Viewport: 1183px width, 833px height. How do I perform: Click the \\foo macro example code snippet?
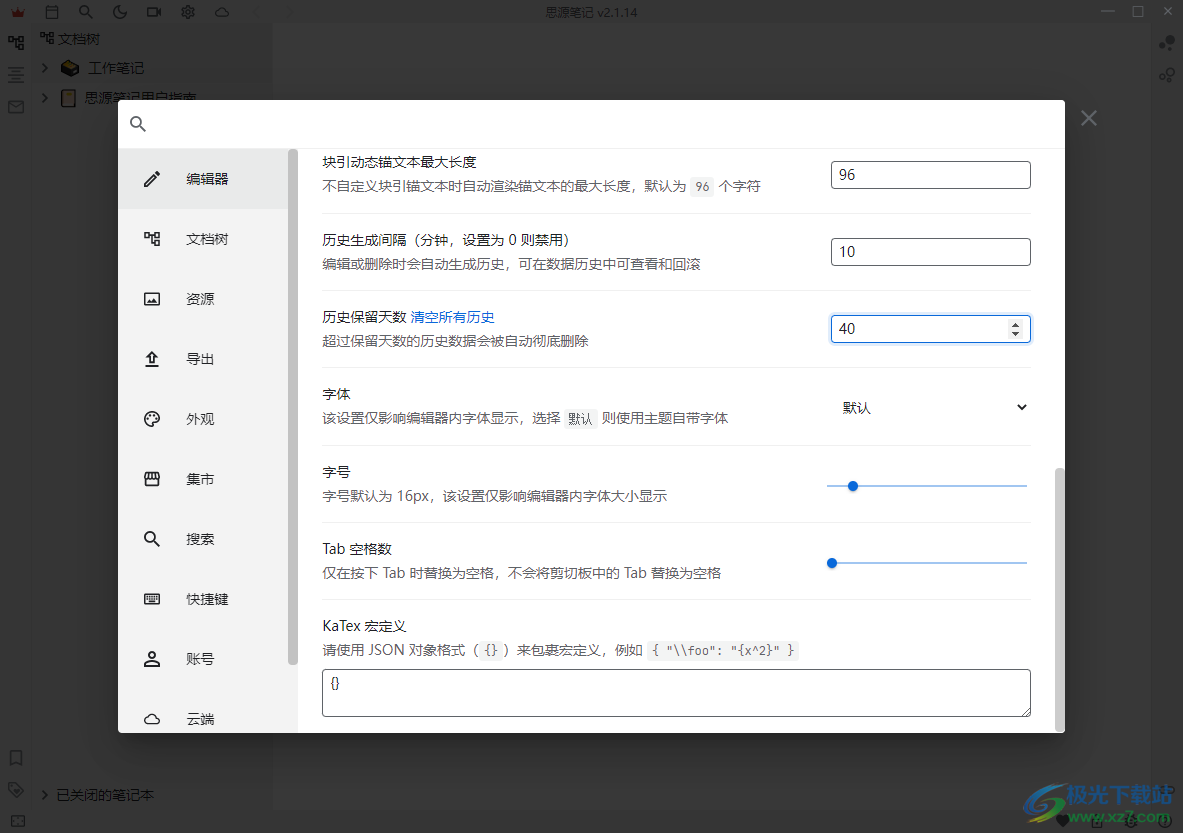723,650
